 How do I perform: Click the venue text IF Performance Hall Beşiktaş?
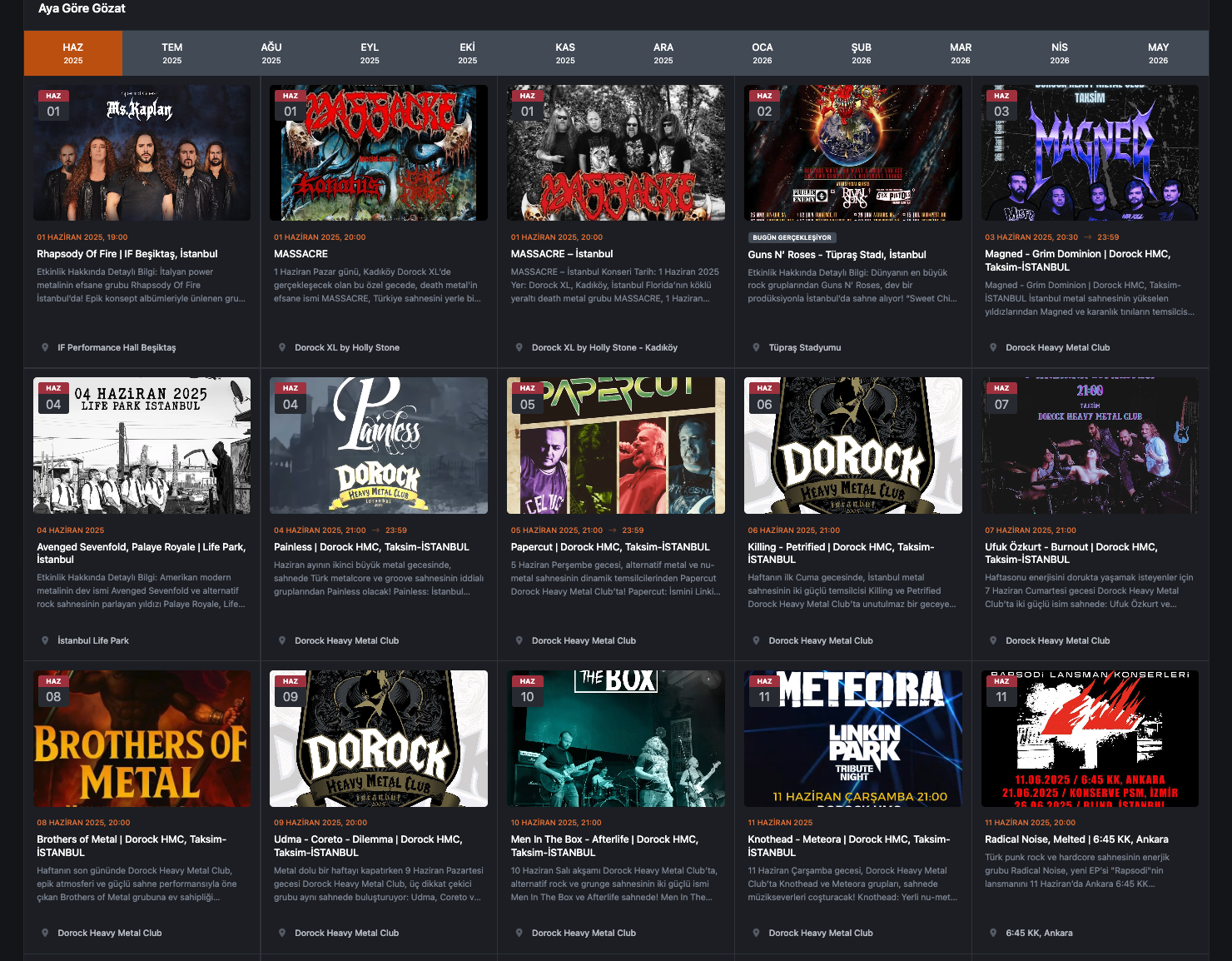(x=117, y=347)
